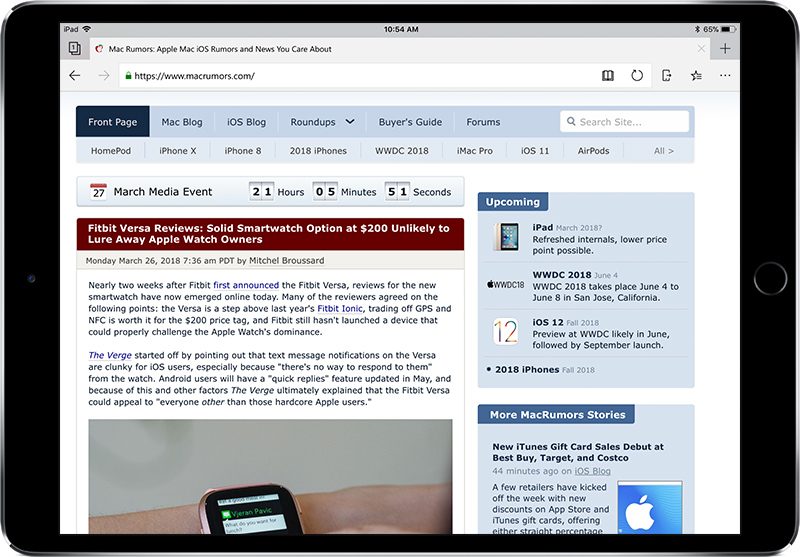Open the WWDC 2018 roundup link
This screenshot has width=800, height=557.
[x=402, y=151]
